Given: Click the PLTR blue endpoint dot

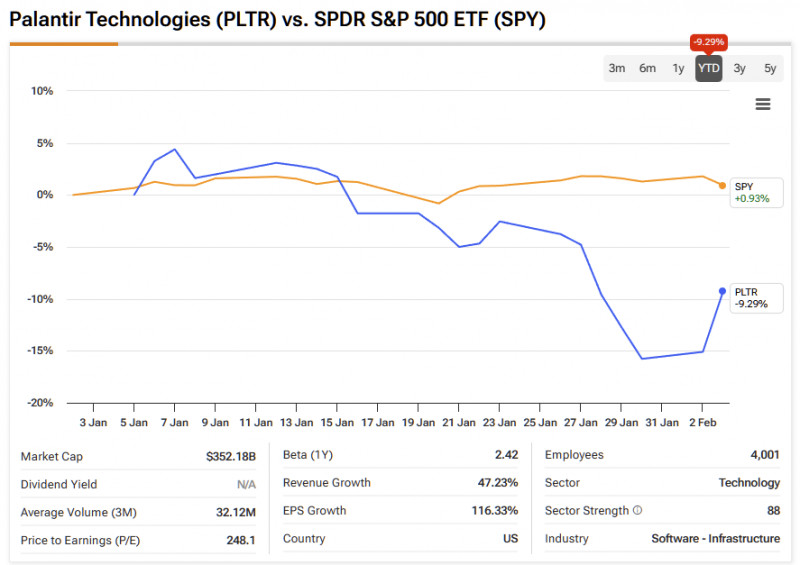Looking at the screenshot, I should (722, 291).
